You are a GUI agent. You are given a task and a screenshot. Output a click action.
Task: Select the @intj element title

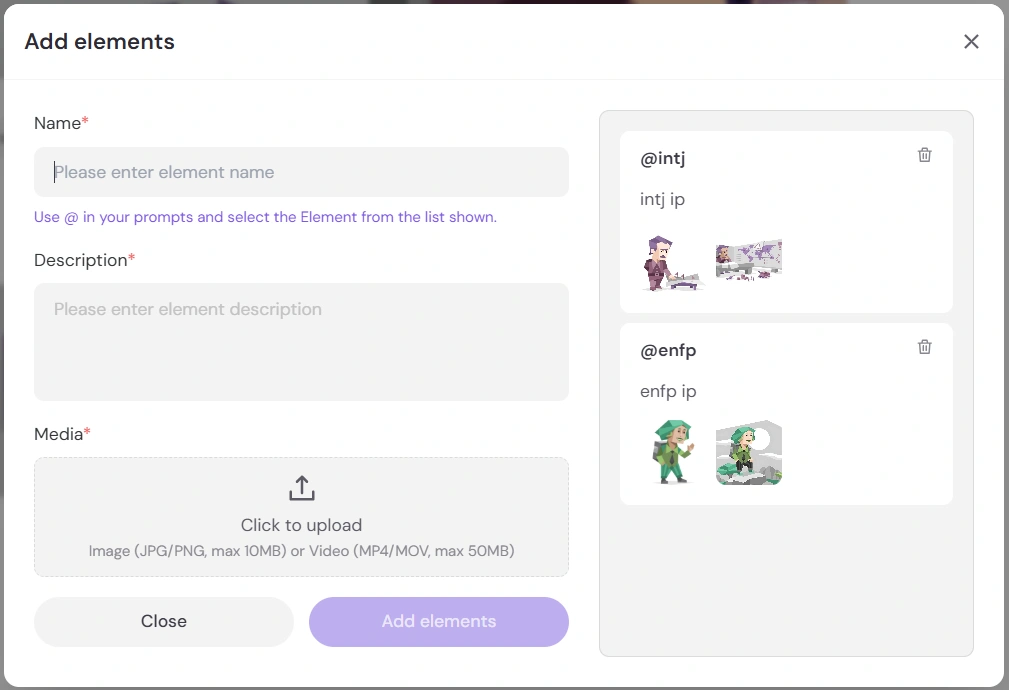pos(662,158)
